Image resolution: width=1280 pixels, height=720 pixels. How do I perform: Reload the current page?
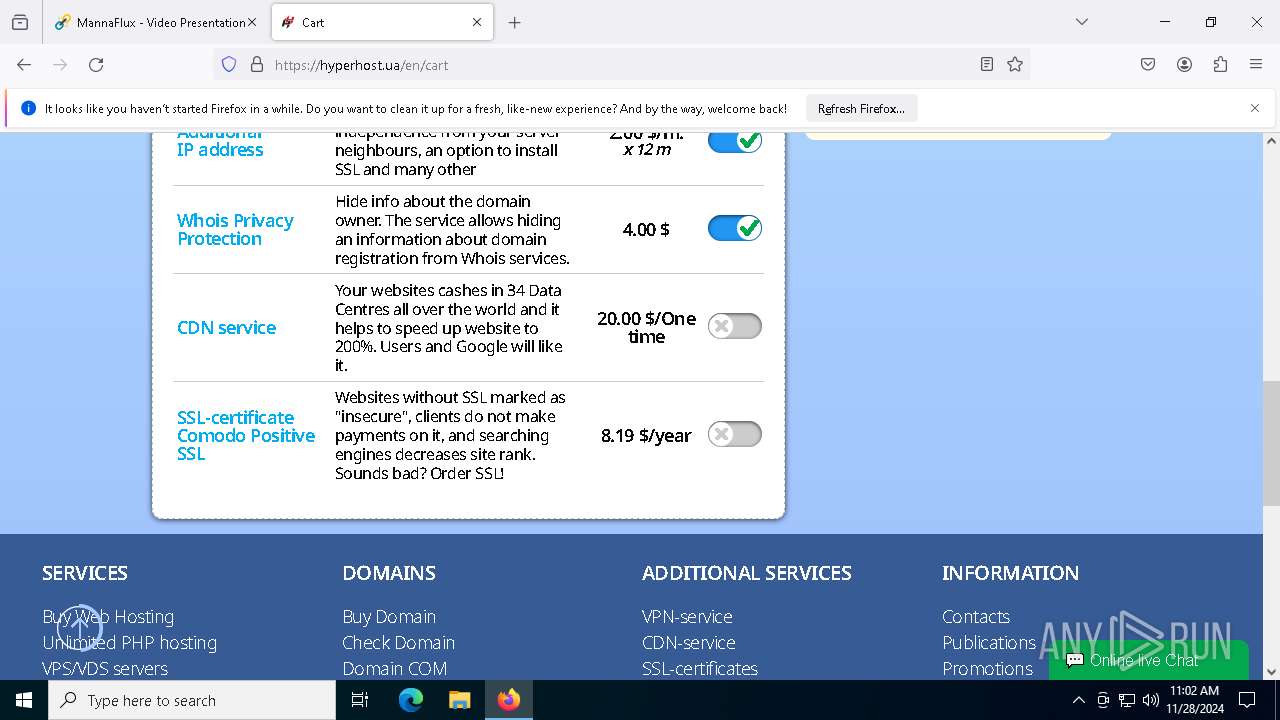pos(96,64)
